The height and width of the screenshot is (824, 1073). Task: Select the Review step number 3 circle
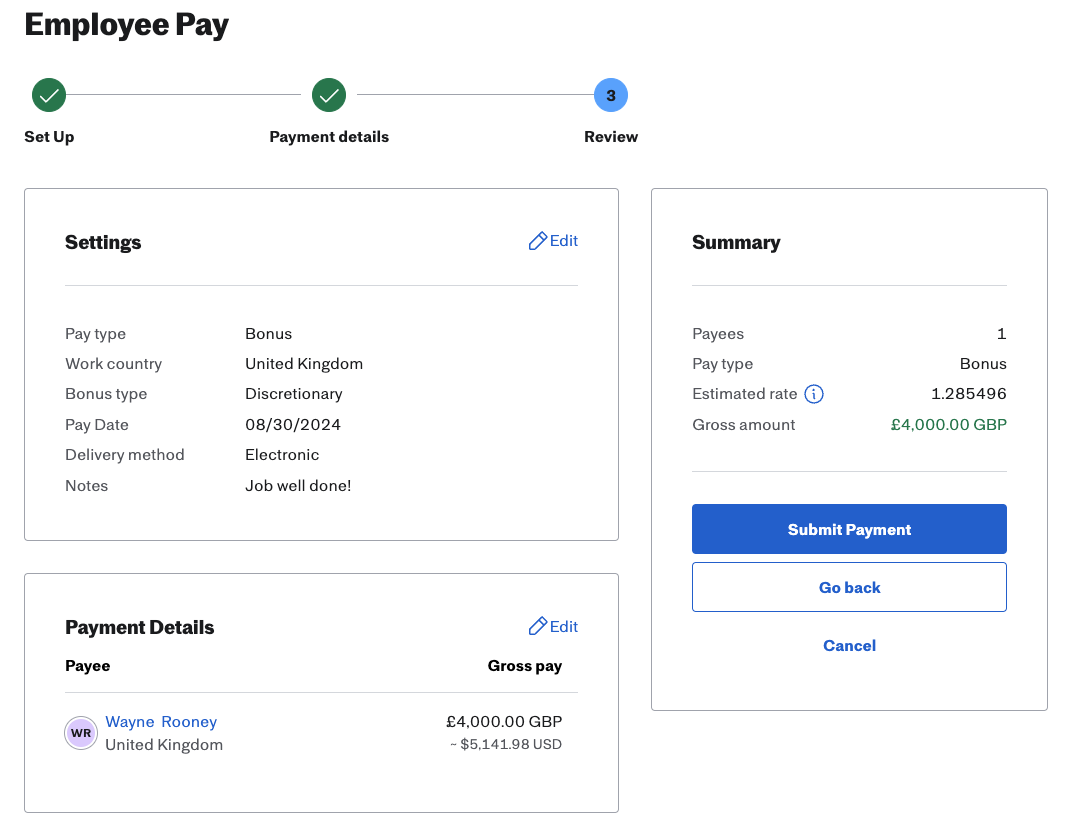click(x=611, y=96)
